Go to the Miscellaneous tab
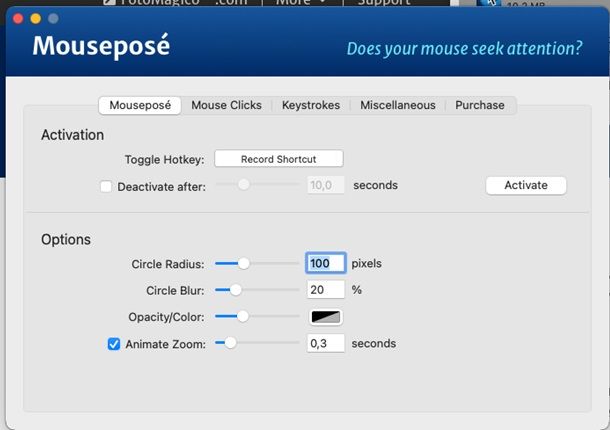Image resolution: width=610 pixels, height=430 pixels. 398,105
